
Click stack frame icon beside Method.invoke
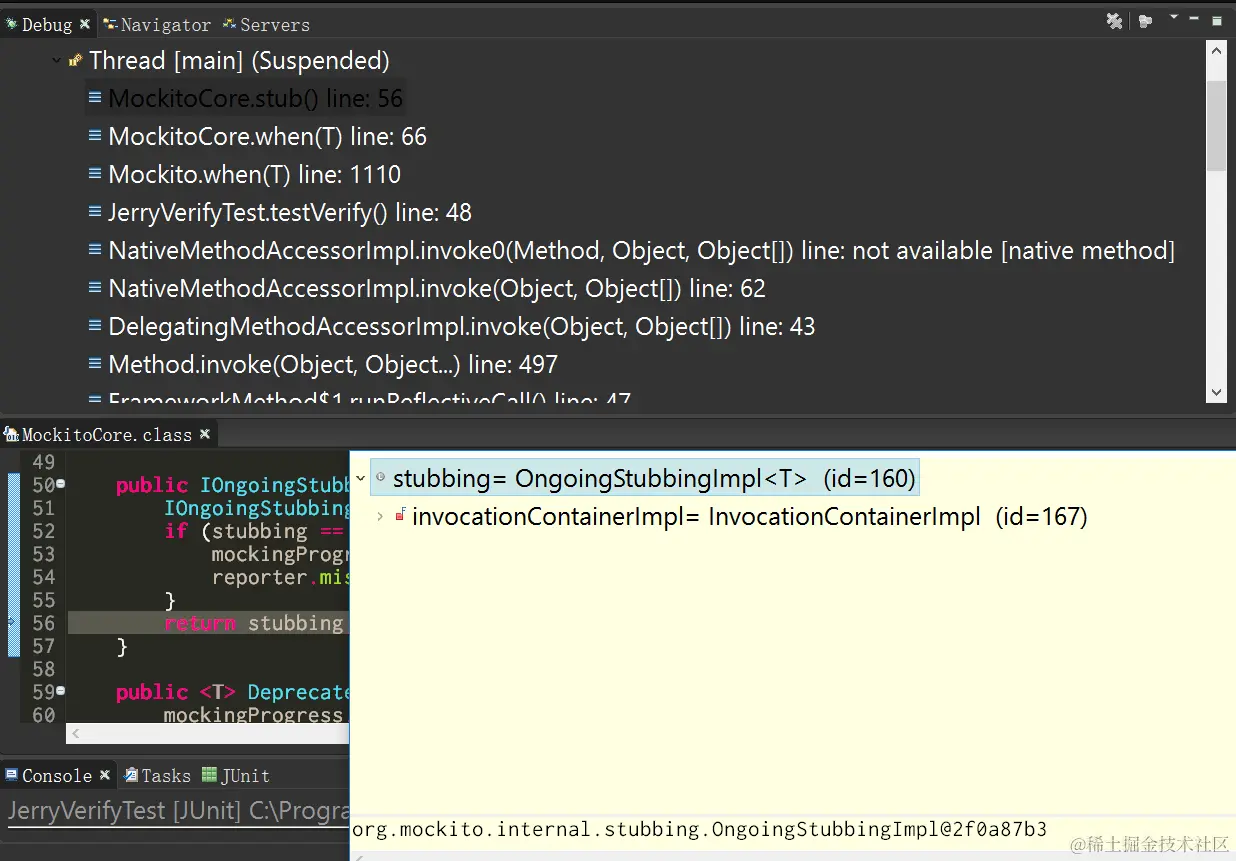pyautogui.click(x=95, y=364)
